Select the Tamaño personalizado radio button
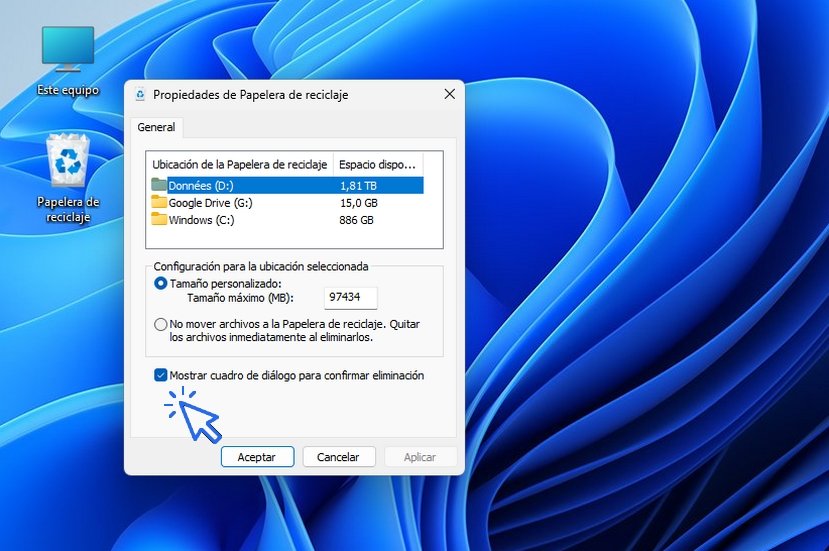The width and height of the screenshot is (829, 551). (161, 284)
